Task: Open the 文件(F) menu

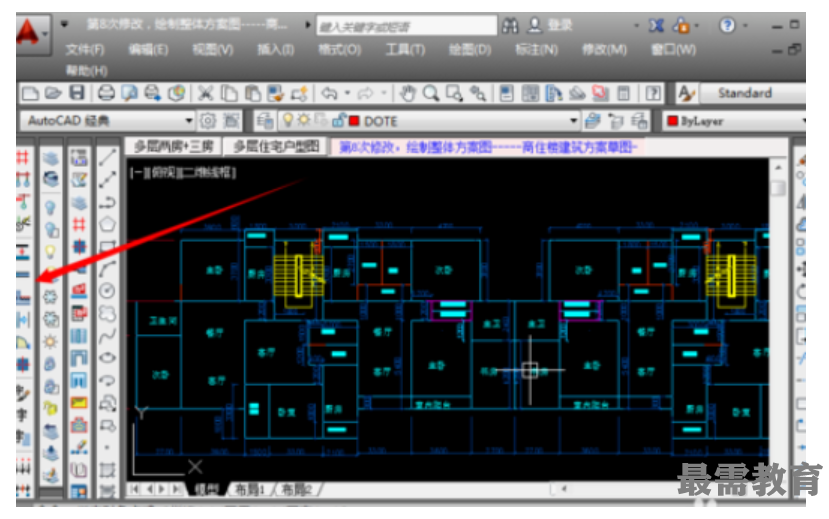Action: point(85,50)
